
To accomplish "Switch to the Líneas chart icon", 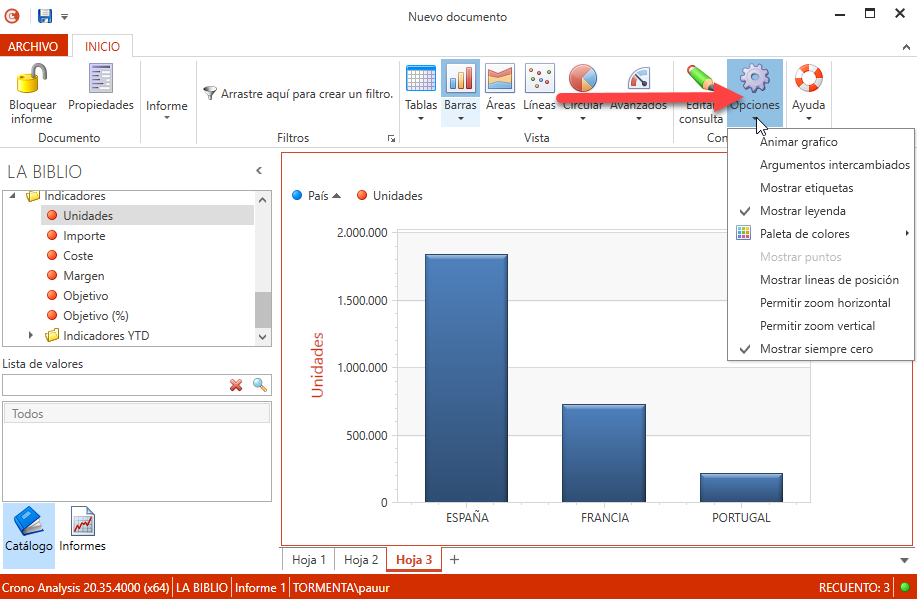I will click(539, 78).
